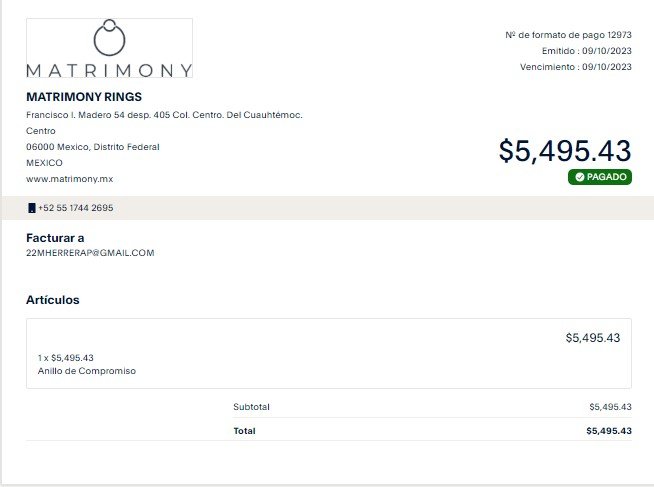Click the Artículos section heading
The width and height of the screenshot is (654, 487).
pos(53,300)
